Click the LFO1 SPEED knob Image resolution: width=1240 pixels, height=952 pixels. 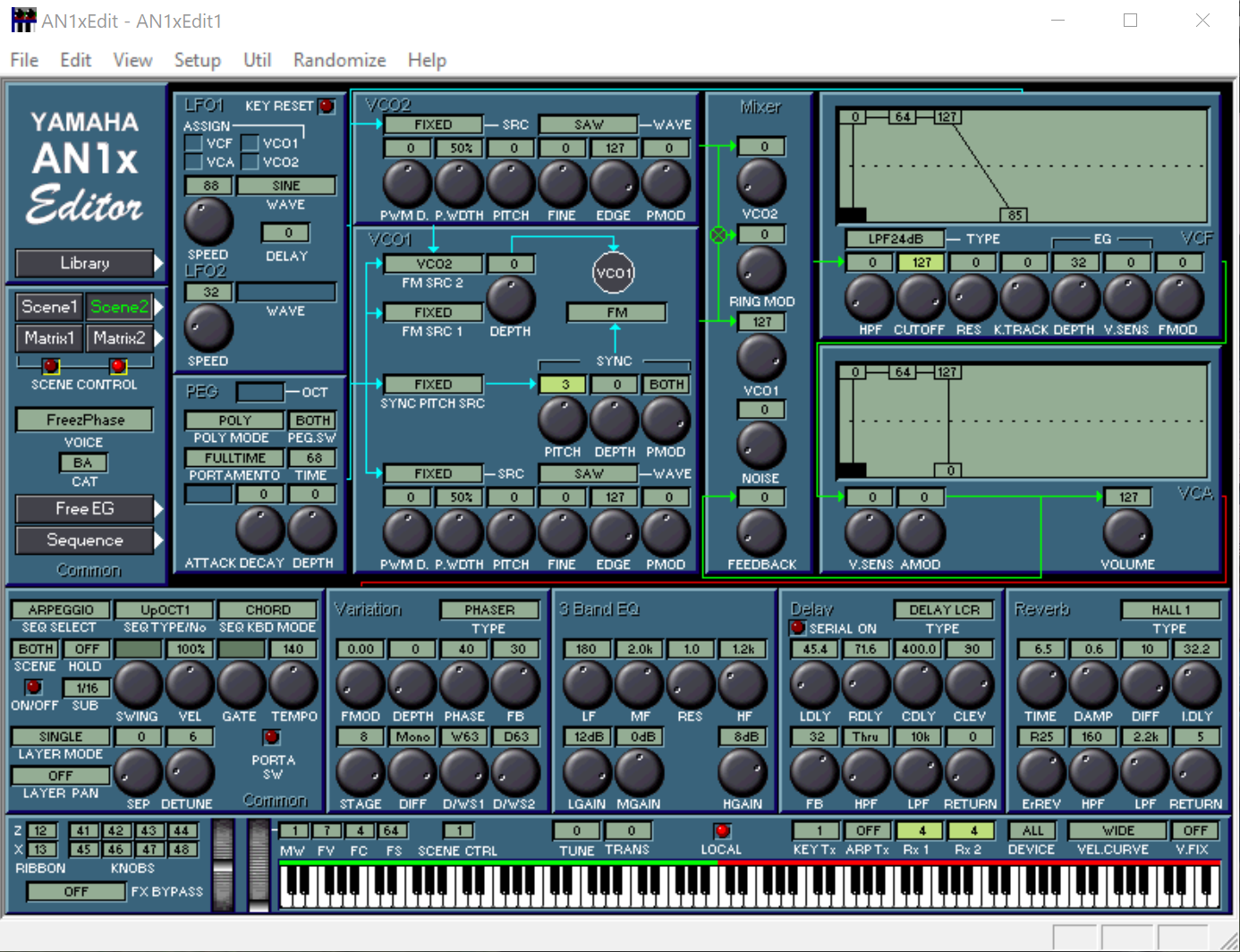tap(208, 222)
